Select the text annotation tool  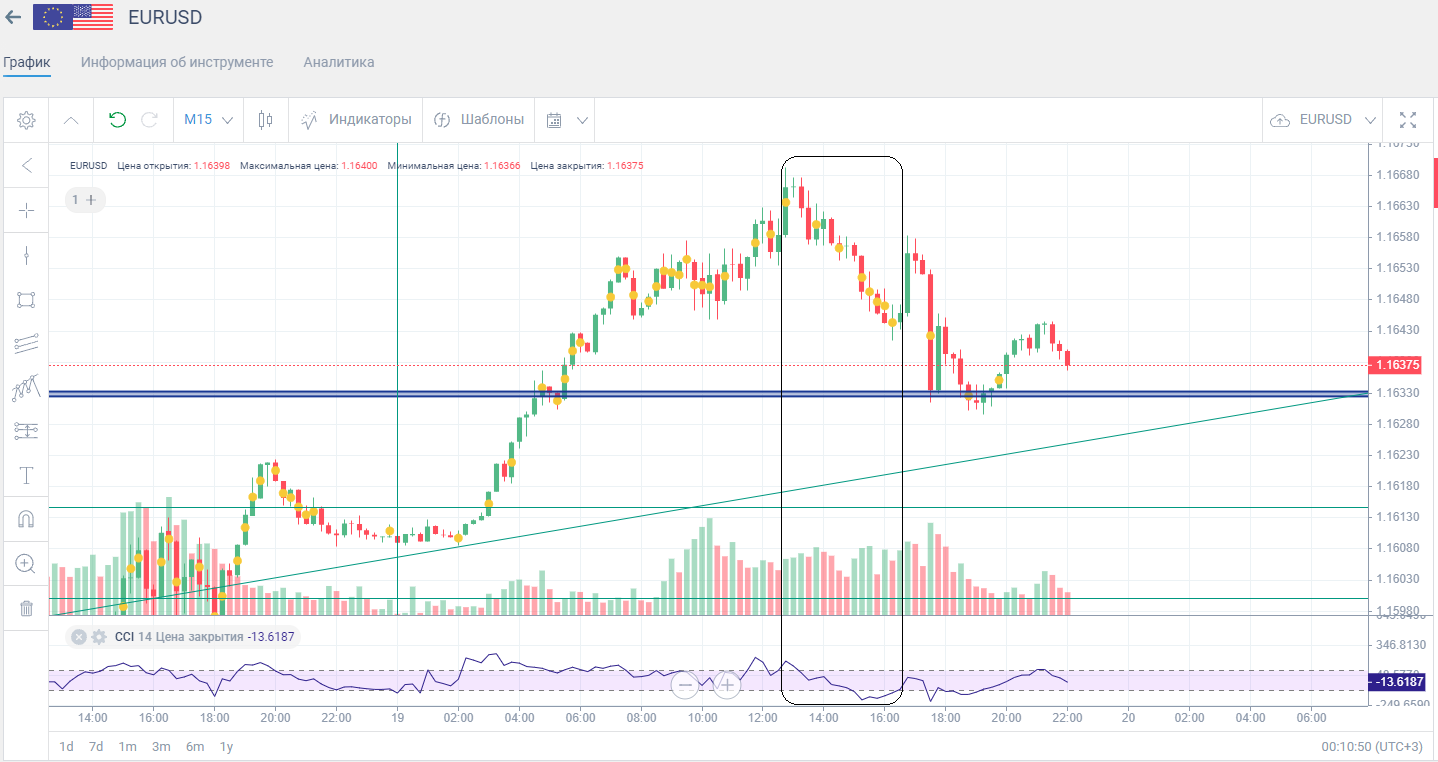(27, 475)
